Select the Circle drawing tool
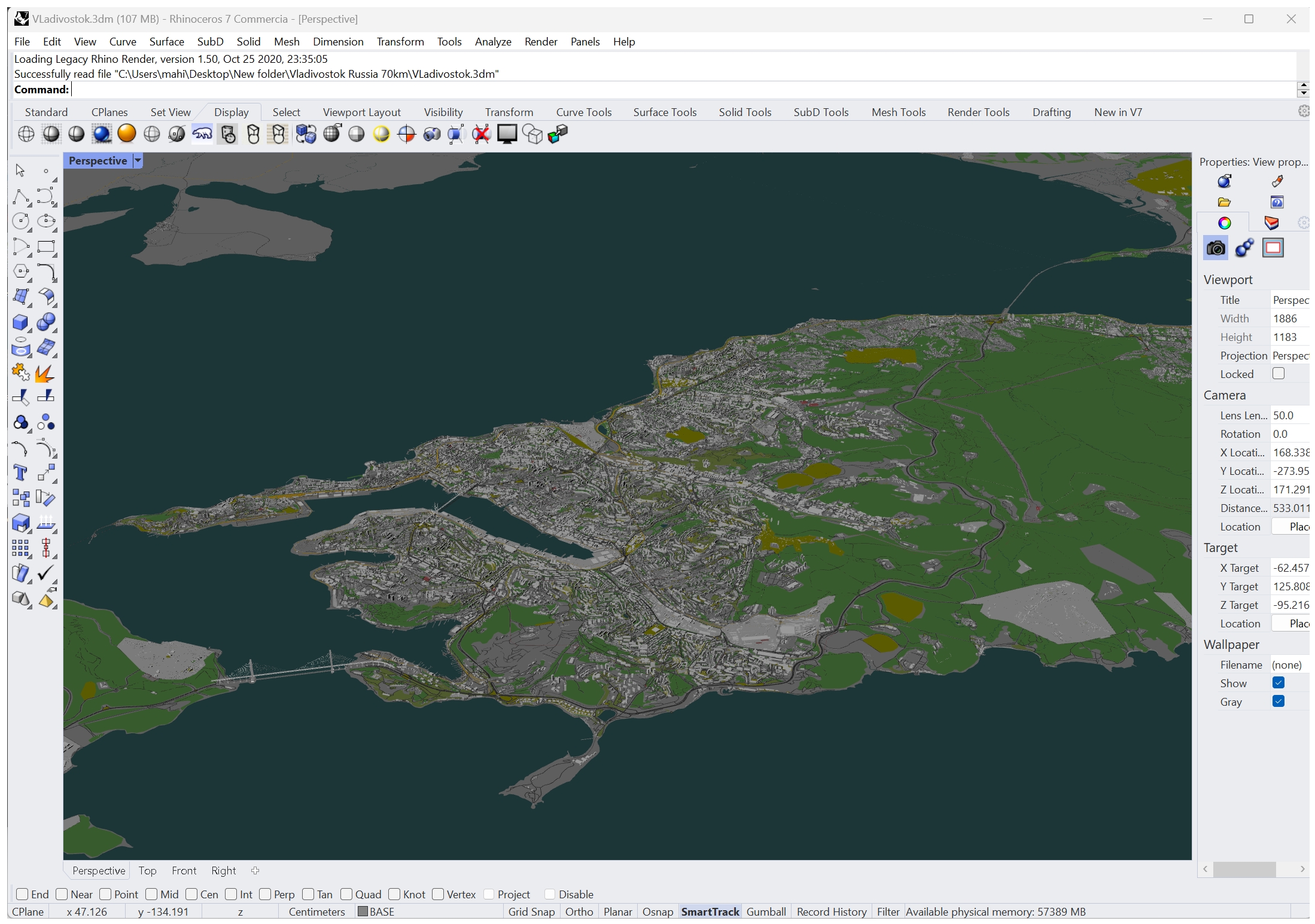This screenshot has height=924, width=1315. 20,221
